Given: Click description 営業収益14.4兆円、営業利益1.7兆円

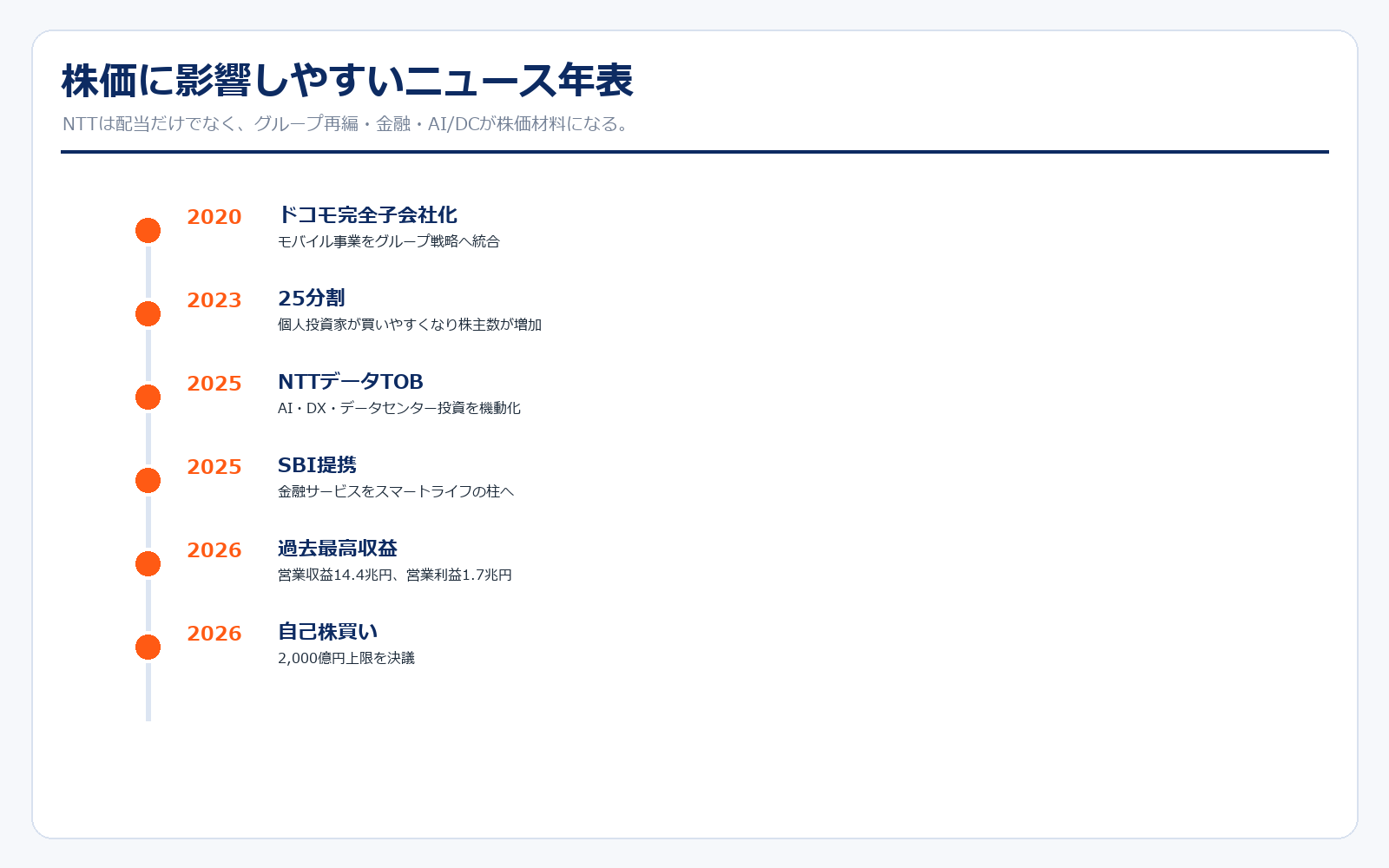Looking at the screenshot, I should [395, 575].
